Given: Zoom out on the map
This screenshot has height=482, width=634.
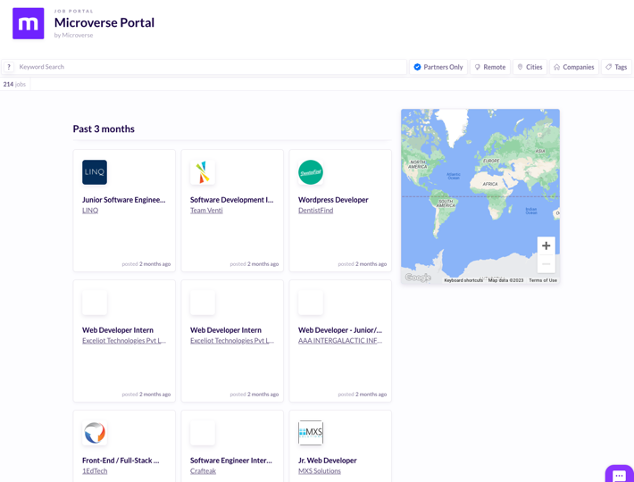Looking at the screenshot, I should pyautogui.click(x=546, y=264).
